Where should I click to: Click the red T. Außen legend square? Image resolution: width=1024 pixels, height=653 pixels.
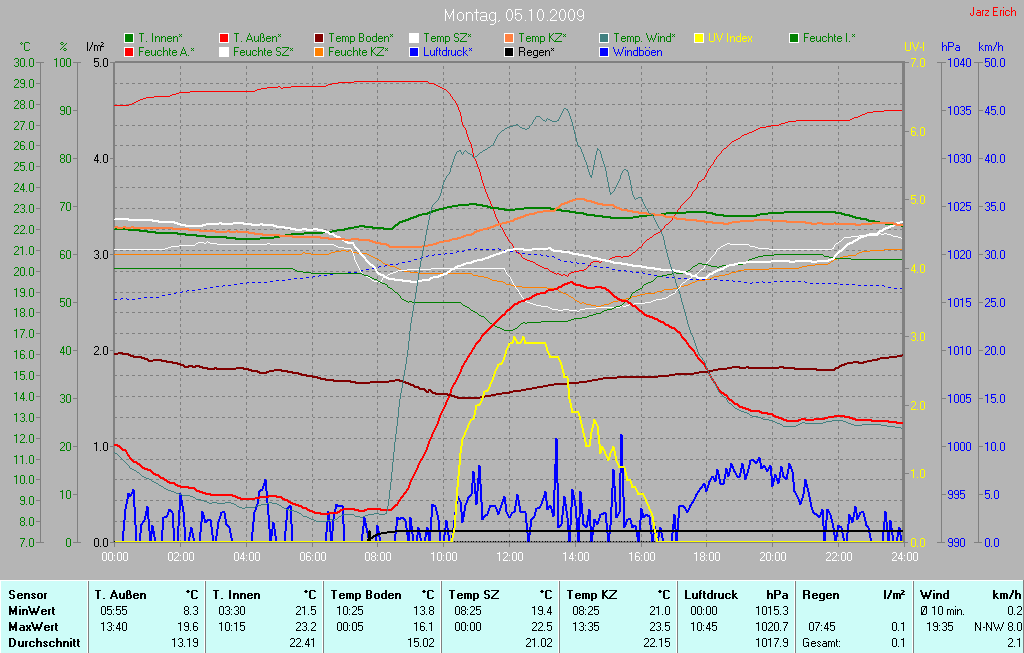pyautogui.click(x=224, y=38)
